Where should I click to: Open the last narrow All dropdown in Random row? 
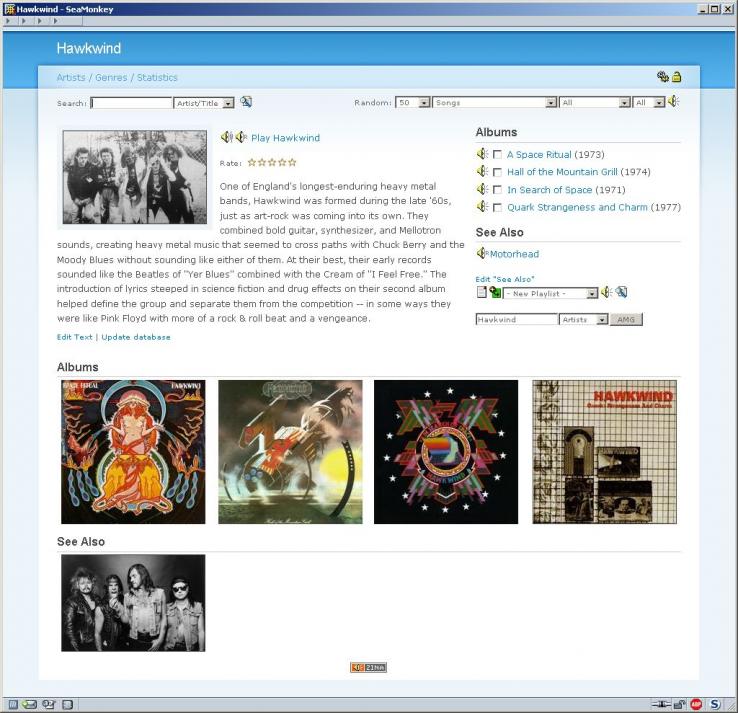[x=649, y=103]
